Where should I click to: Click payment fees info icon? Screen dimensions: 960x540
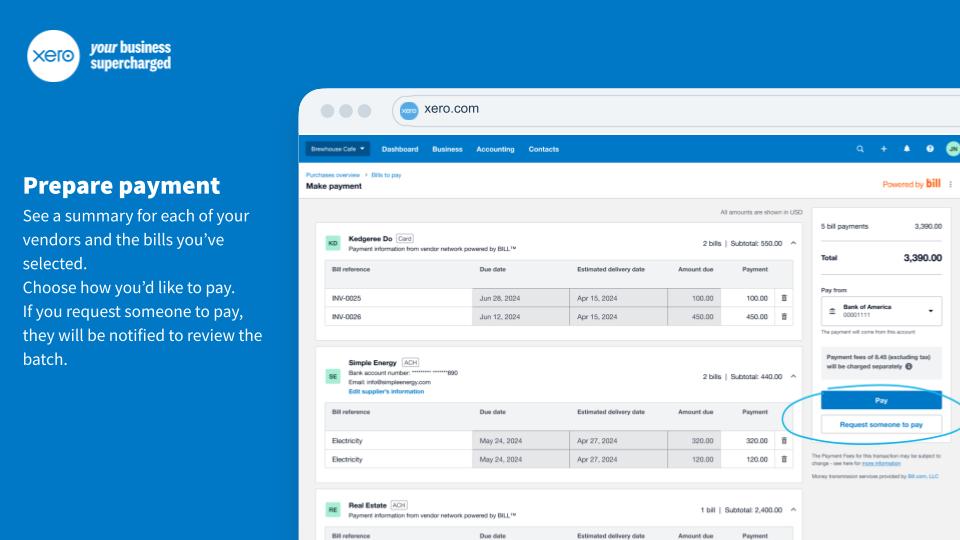click(x=909, y=367)
